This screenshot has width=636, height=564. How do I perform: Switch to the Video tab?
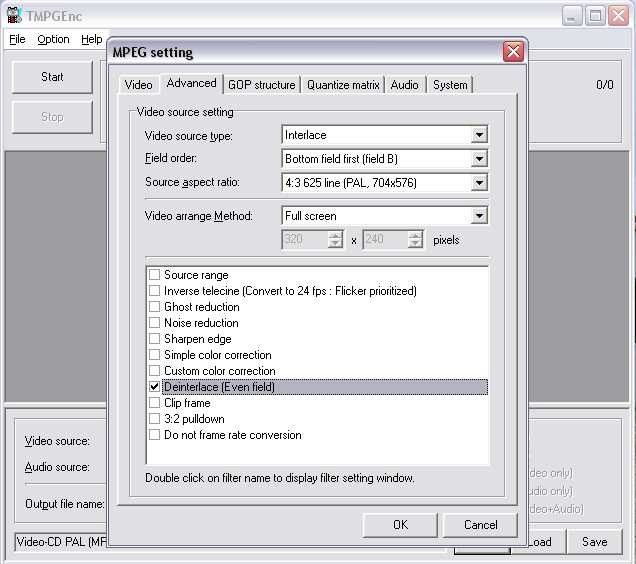point(138,85)
